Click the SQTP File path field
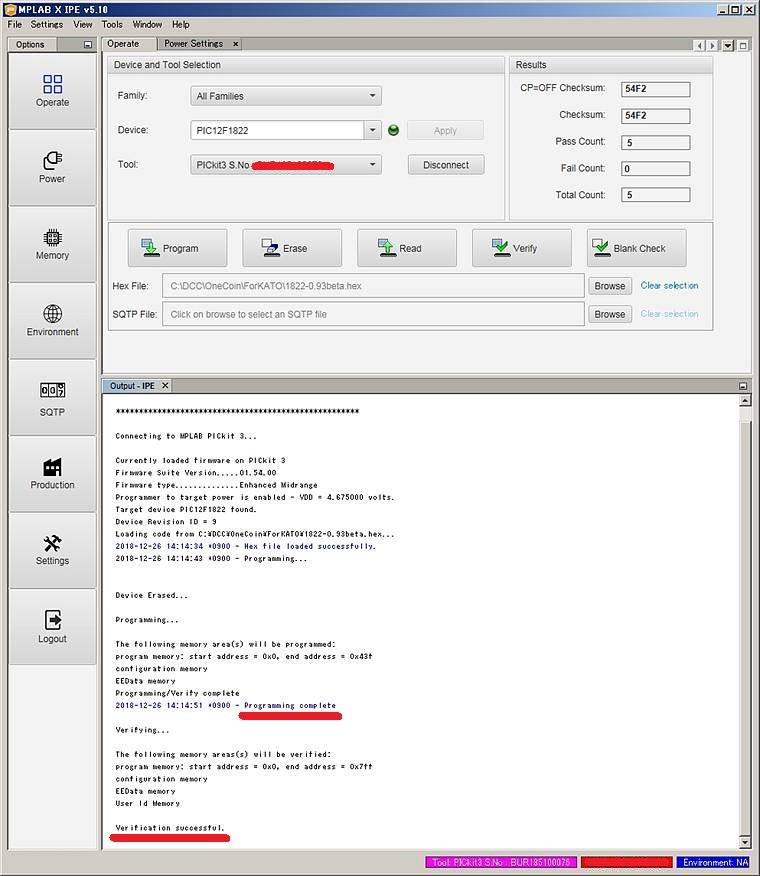 click(373, 315)
